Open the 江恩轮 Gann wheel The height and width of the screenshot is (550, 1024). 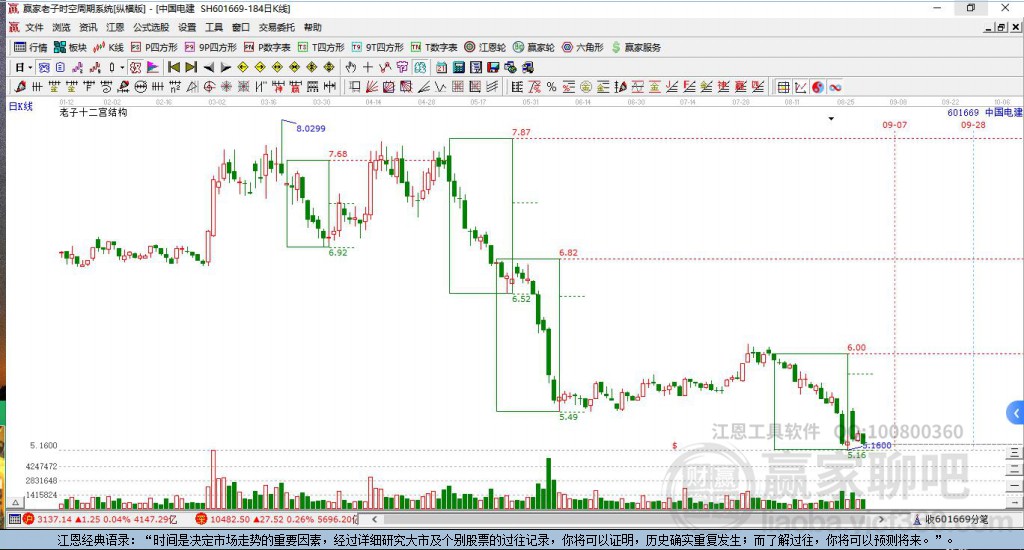[x=485, y=47]
